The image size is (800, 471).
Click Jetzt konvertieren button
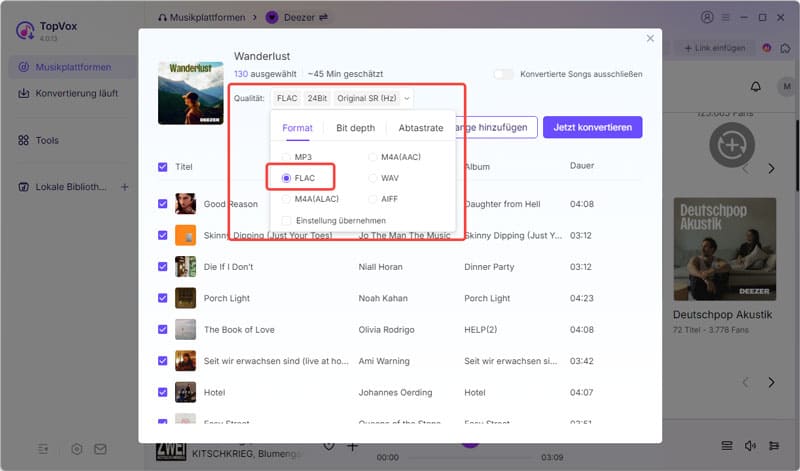(x=592, y=127)
